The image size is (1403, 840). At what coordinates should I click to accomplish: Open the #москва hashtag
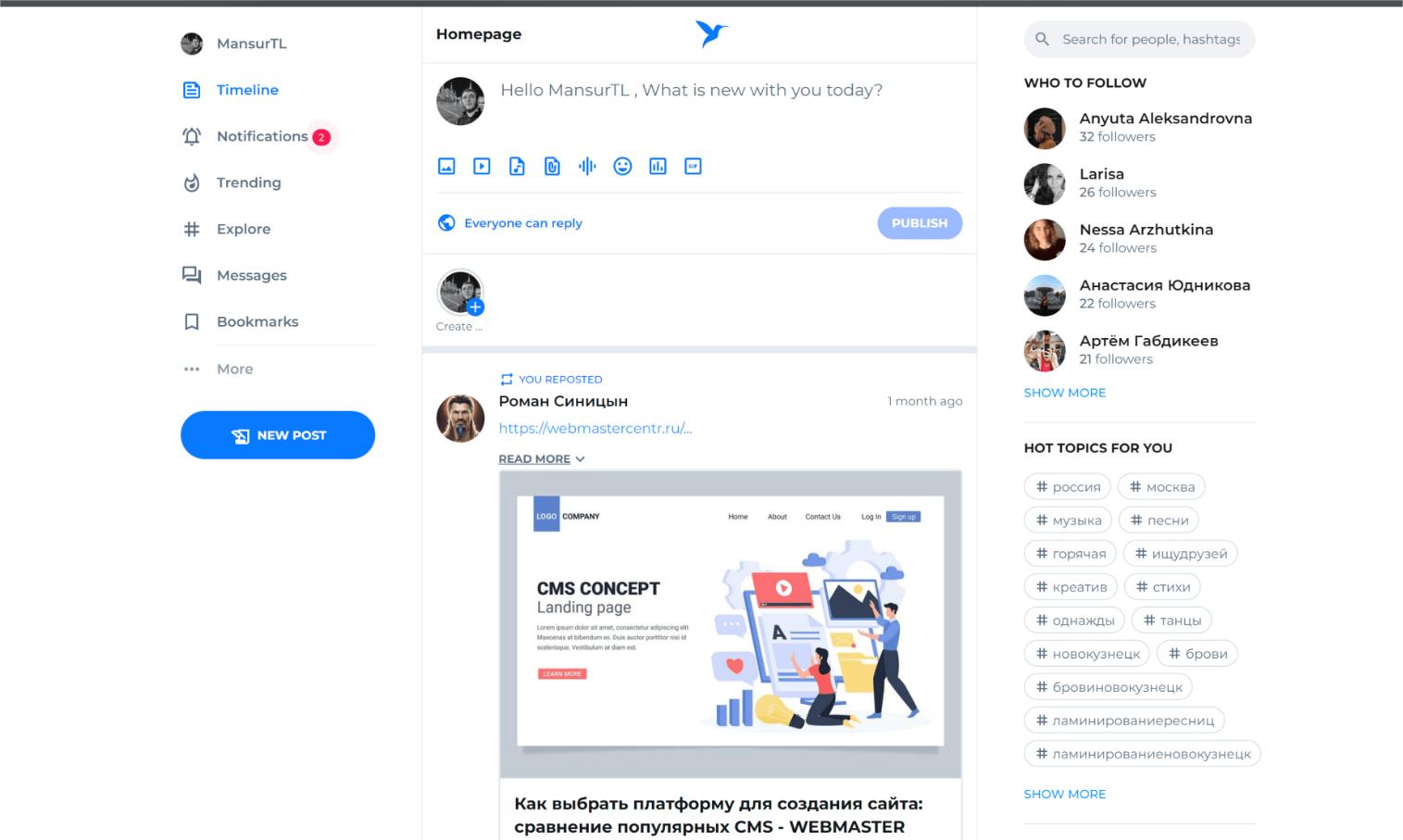(1161, 487)
